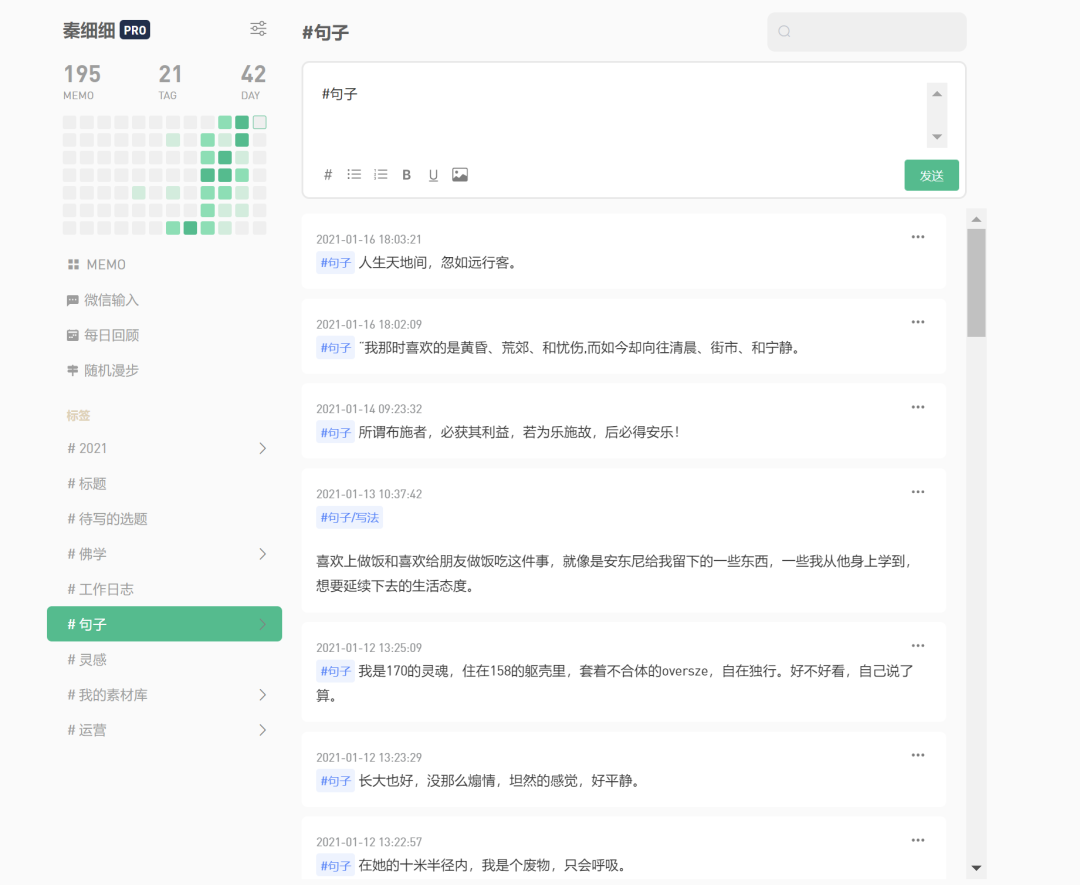Viewport: 1080px width, 885px height.
Task: Open 随机漫步 random walk
Action: pos(103,371)
